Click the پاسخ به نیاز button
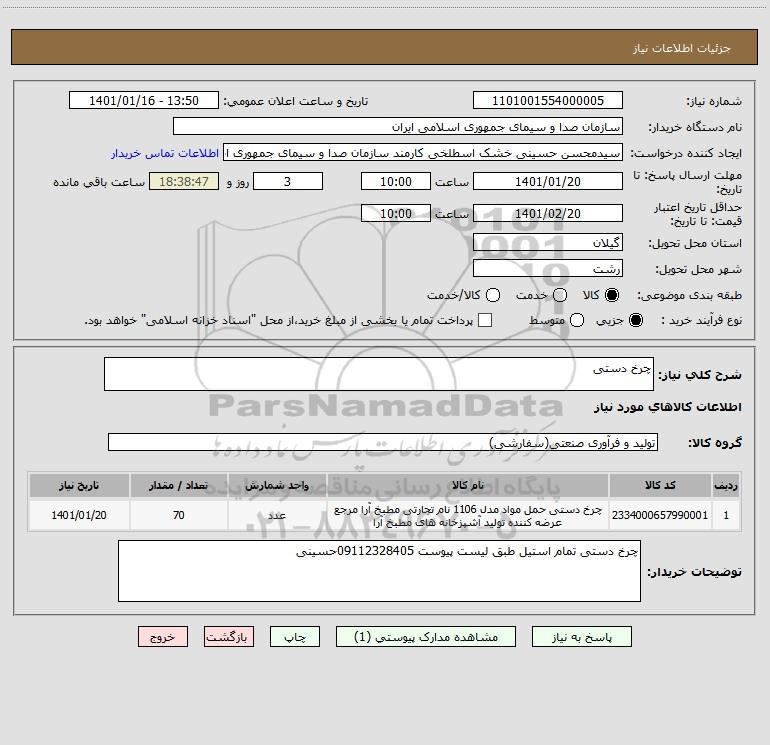This screenshot has height=745, width=770. (x=582, y=637)
